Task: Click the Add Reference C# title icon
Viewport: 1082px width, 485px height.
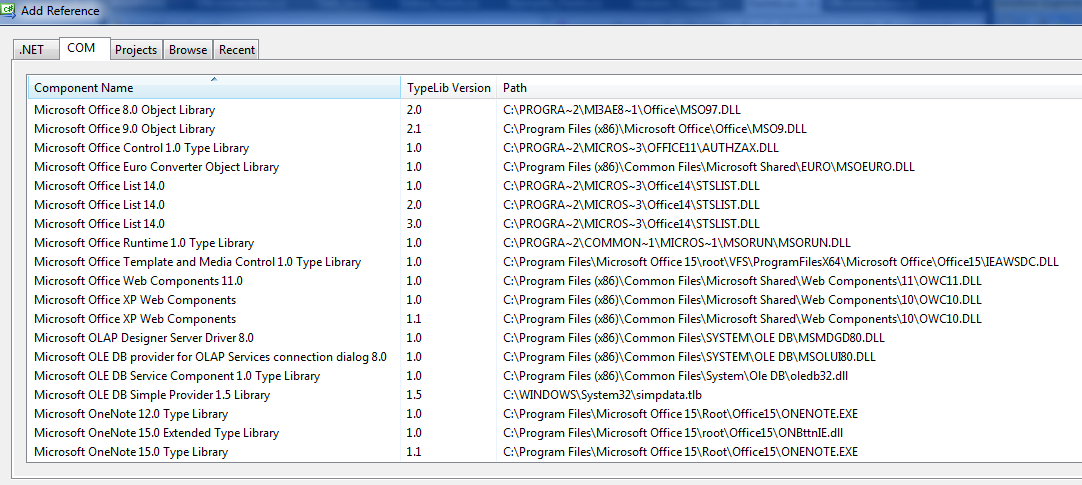Action: tap(8, 10)
